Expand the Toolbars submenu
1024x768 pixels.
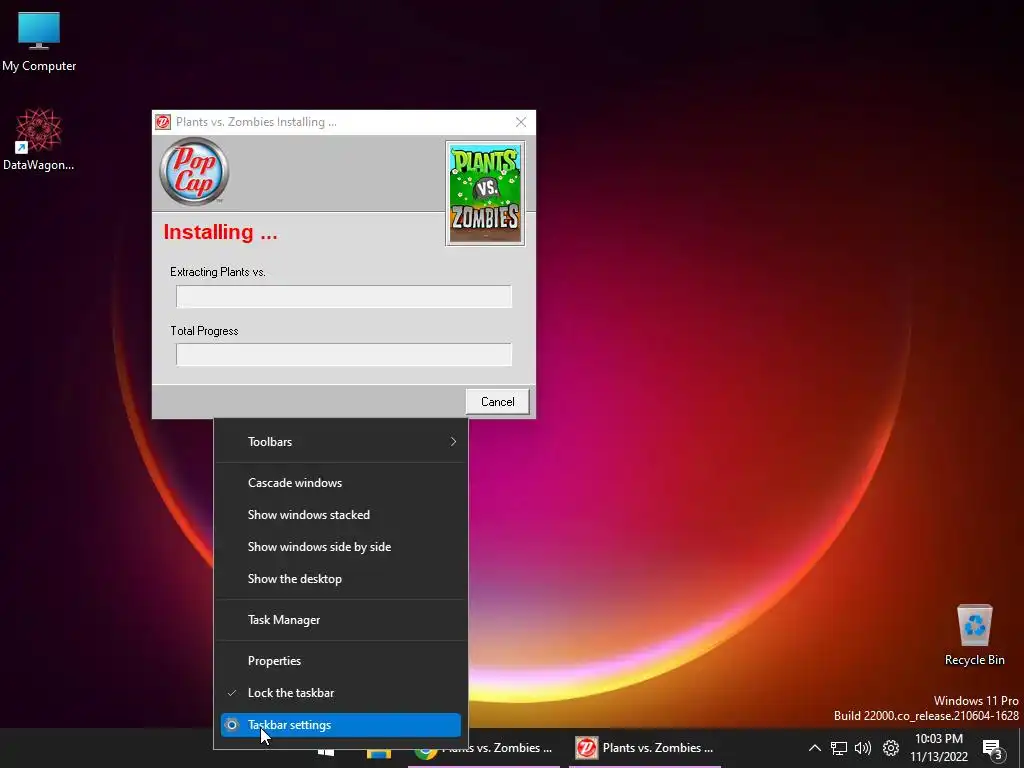click(x=341, y=442)
